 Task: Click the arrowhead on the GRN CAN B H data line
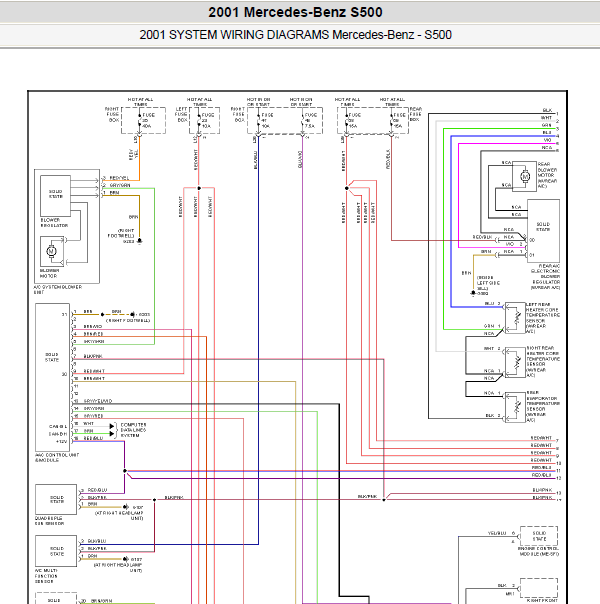tap(112, 434)
